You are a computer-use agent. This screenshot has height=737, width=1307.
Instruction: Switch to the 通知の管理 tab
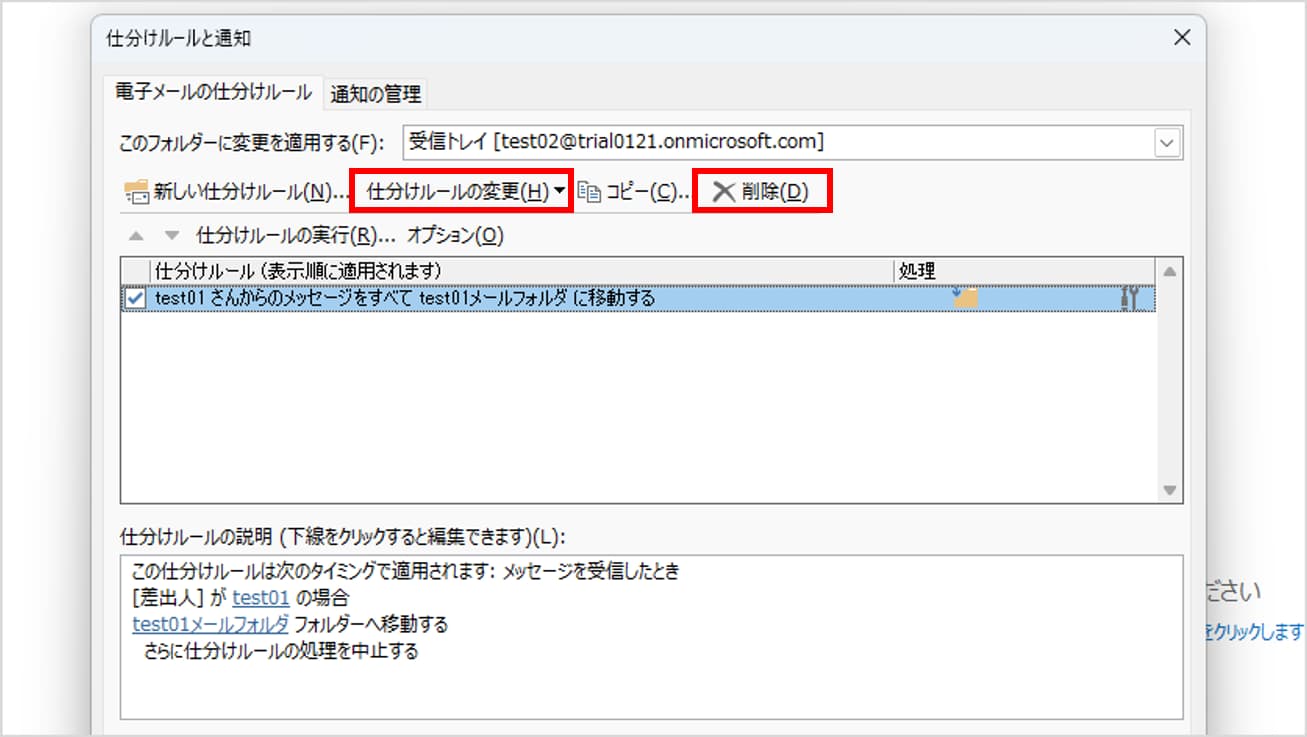tap(376, 94)
